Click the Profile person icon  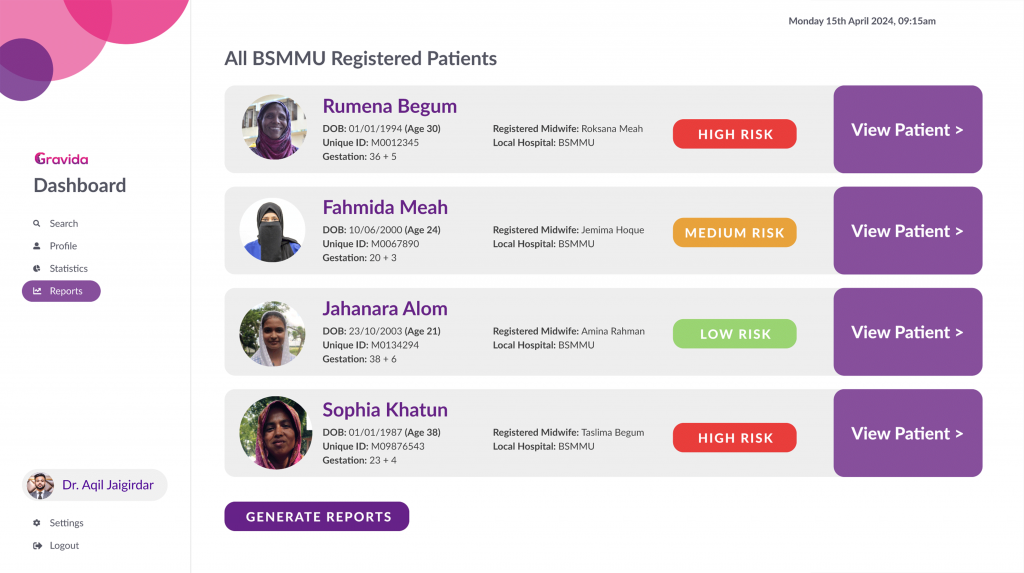[37, 246]
